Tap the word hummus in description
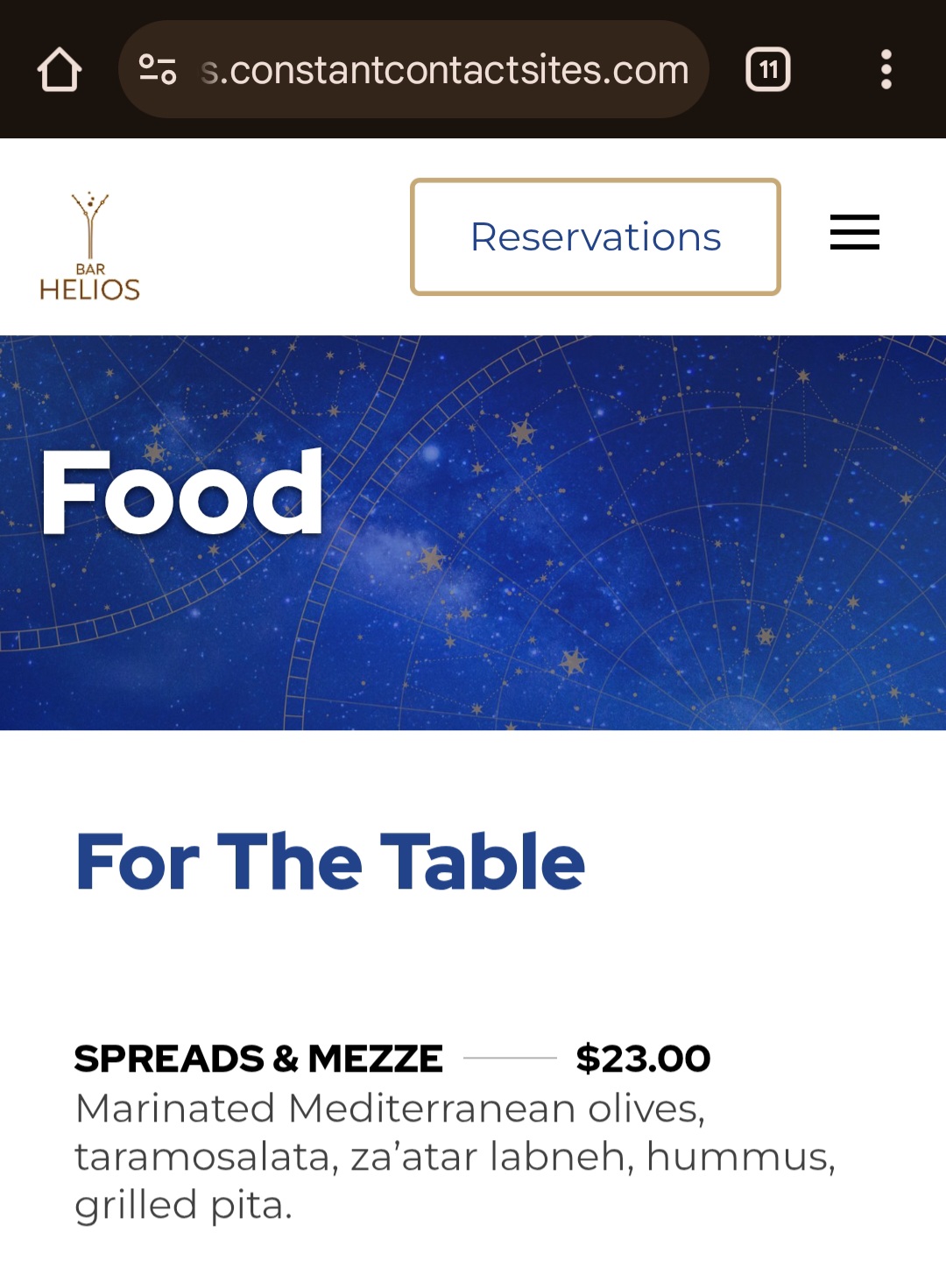Screen dimensions: 946x1288 738,1158
